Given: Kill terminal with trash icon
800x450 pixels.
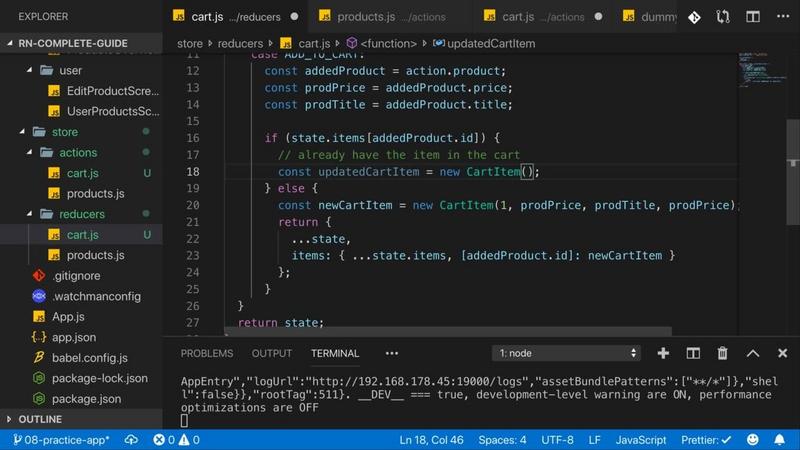Looking at the screenshot, I should [x=722, y=353].
